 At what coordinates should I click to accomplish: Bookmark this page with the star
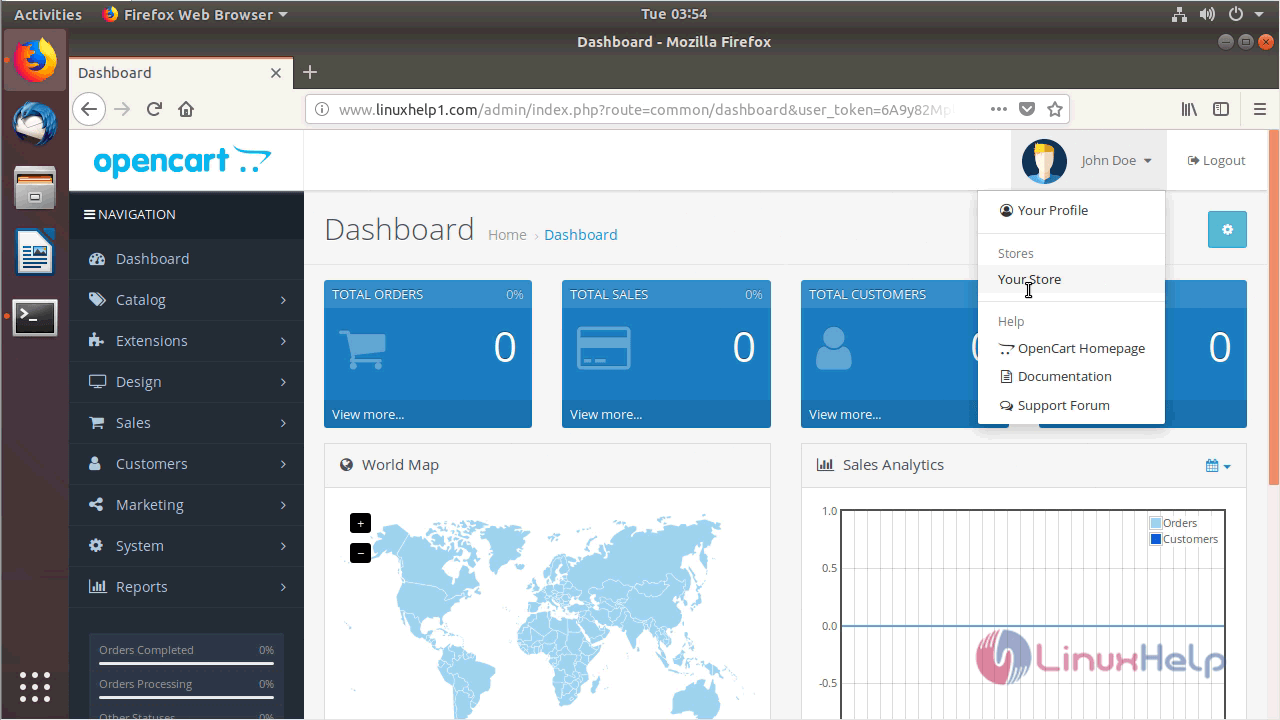[1054, 109]
